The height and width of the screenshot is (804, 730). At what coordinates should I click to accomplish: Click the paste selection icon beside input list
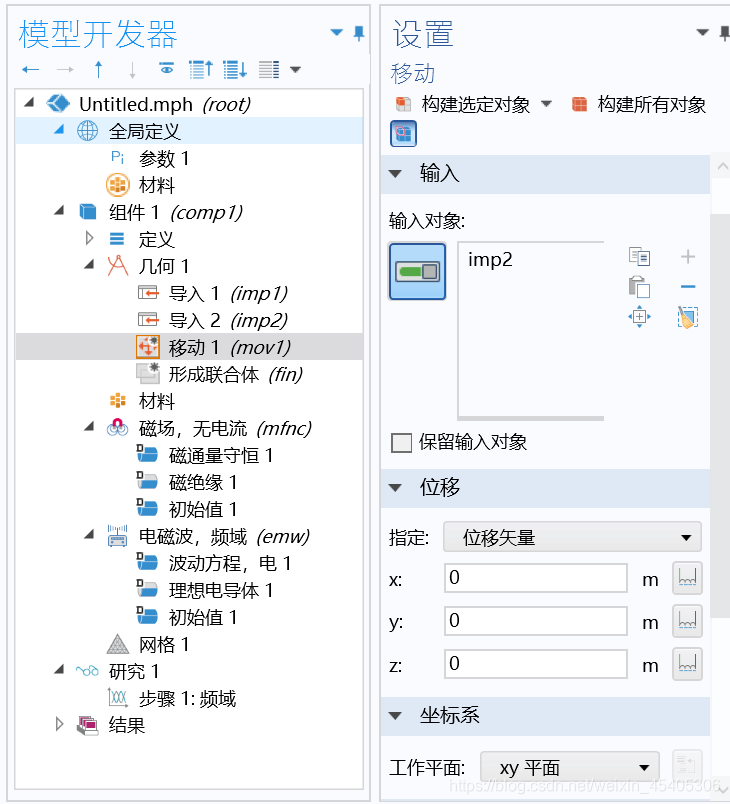tap(639, 287)
